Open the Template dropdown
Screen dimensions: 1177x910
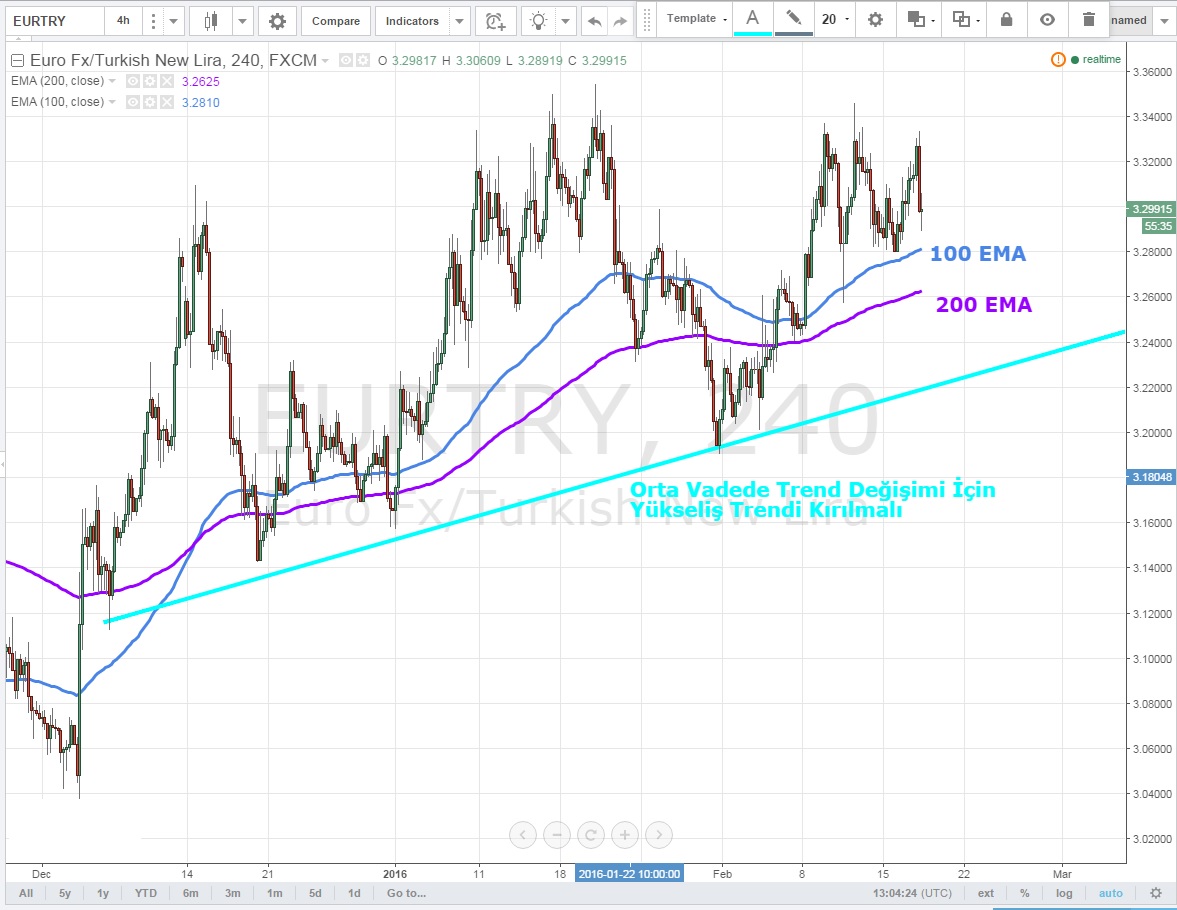[697, 19]
